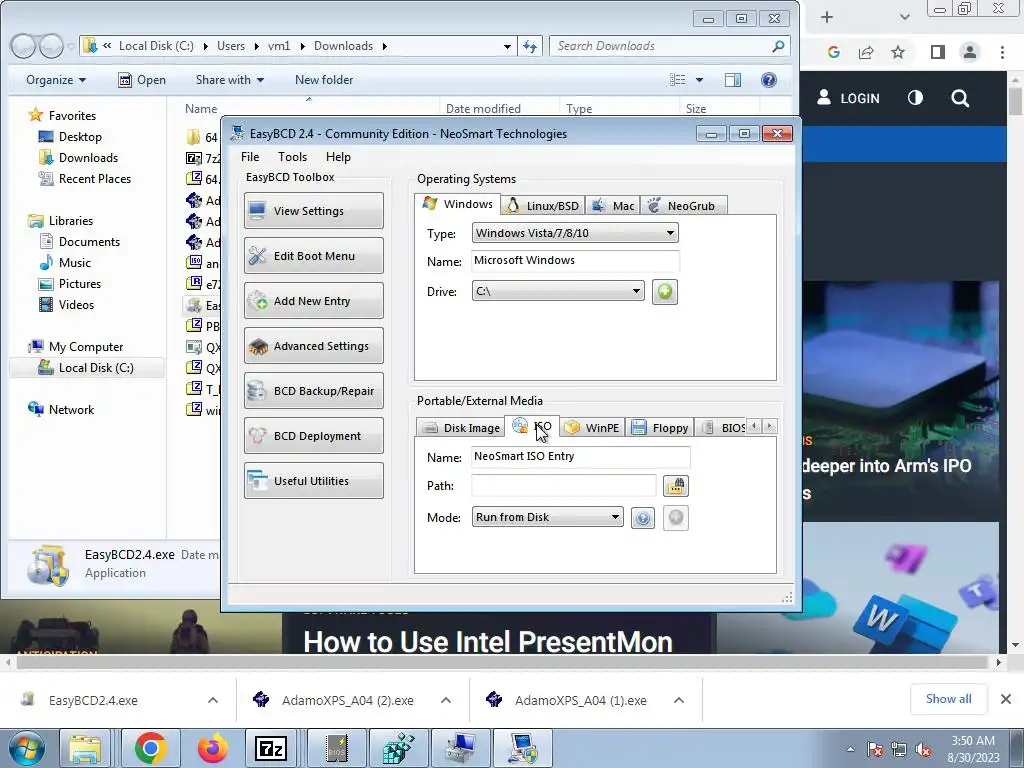
Task: Switch to Floppy tab
Action: [x=660, y=428]
